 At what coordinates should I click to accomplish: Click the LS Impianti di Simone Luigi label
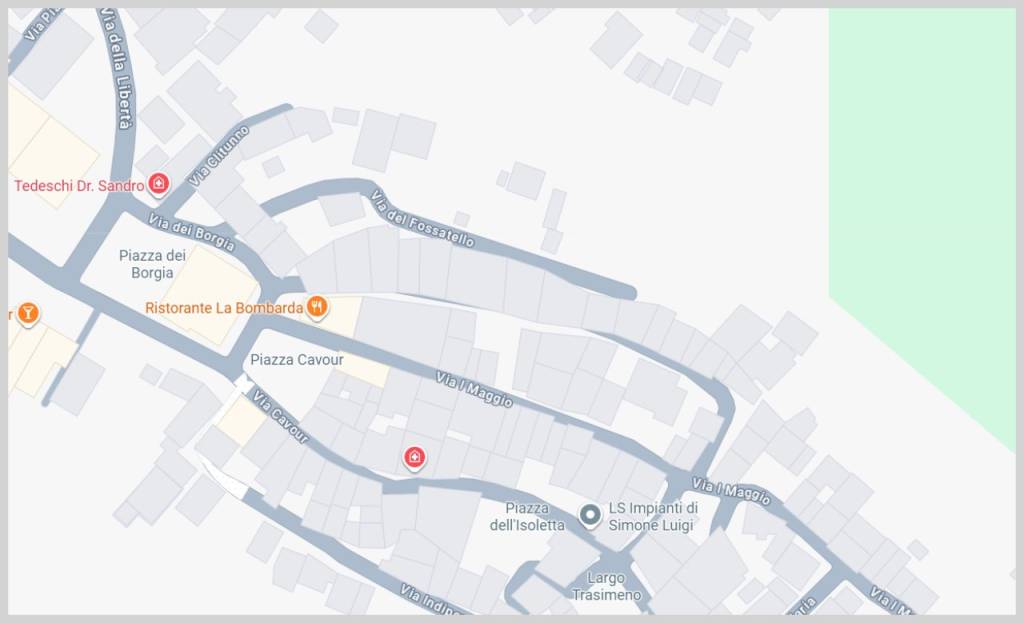tap(652, 517)
